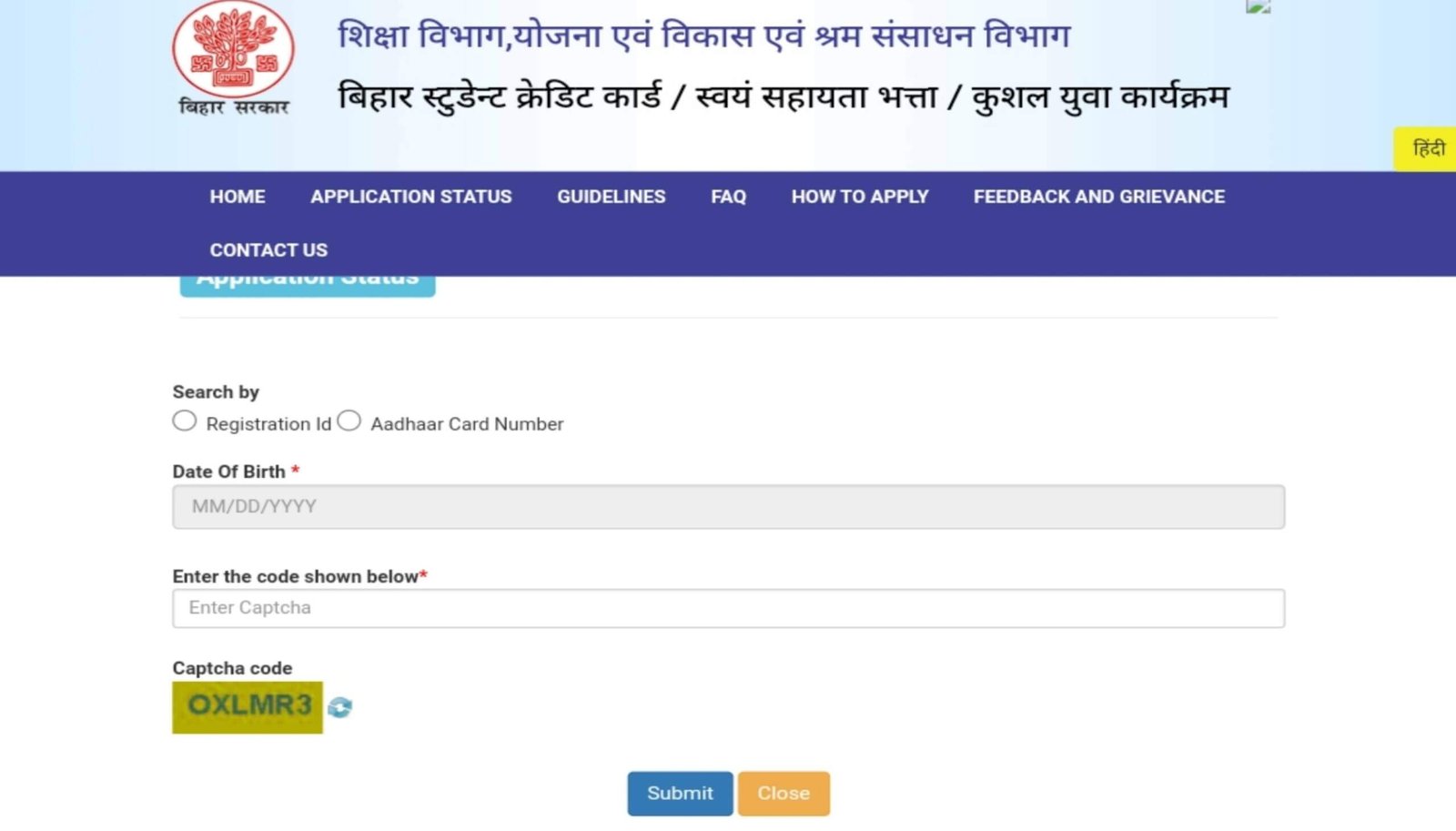The height and width of the screenshot is (831, 1456).
Task: Click the Submit button
Action: pyautogui.click(x=679, y=793)
